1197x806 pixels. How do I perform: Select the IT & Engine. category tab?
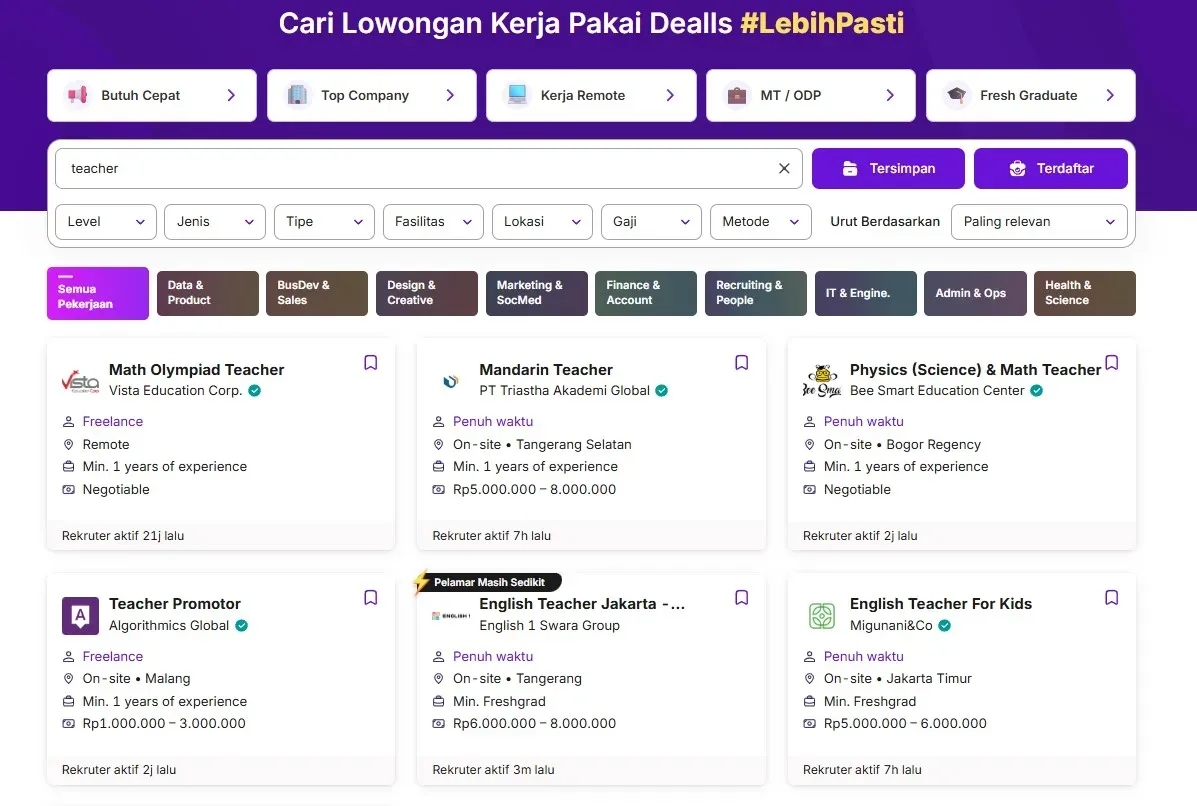tap(866, 294)
